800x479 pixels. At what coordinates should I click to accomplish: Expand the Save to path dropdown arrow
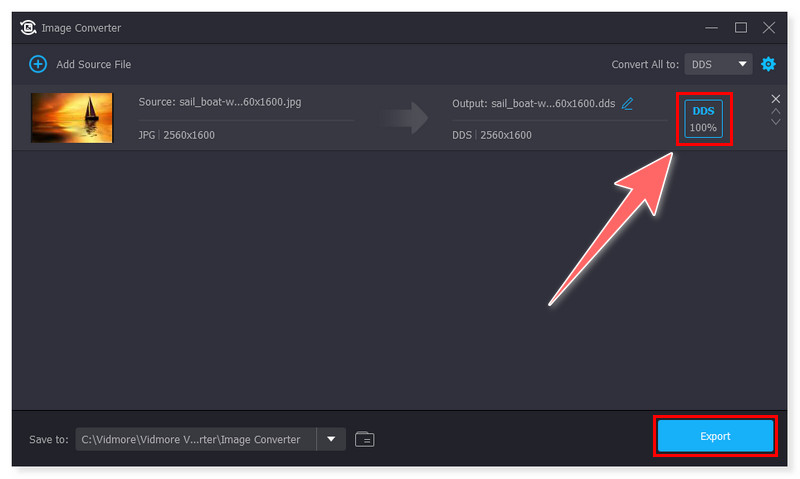[x=331, y=439]
